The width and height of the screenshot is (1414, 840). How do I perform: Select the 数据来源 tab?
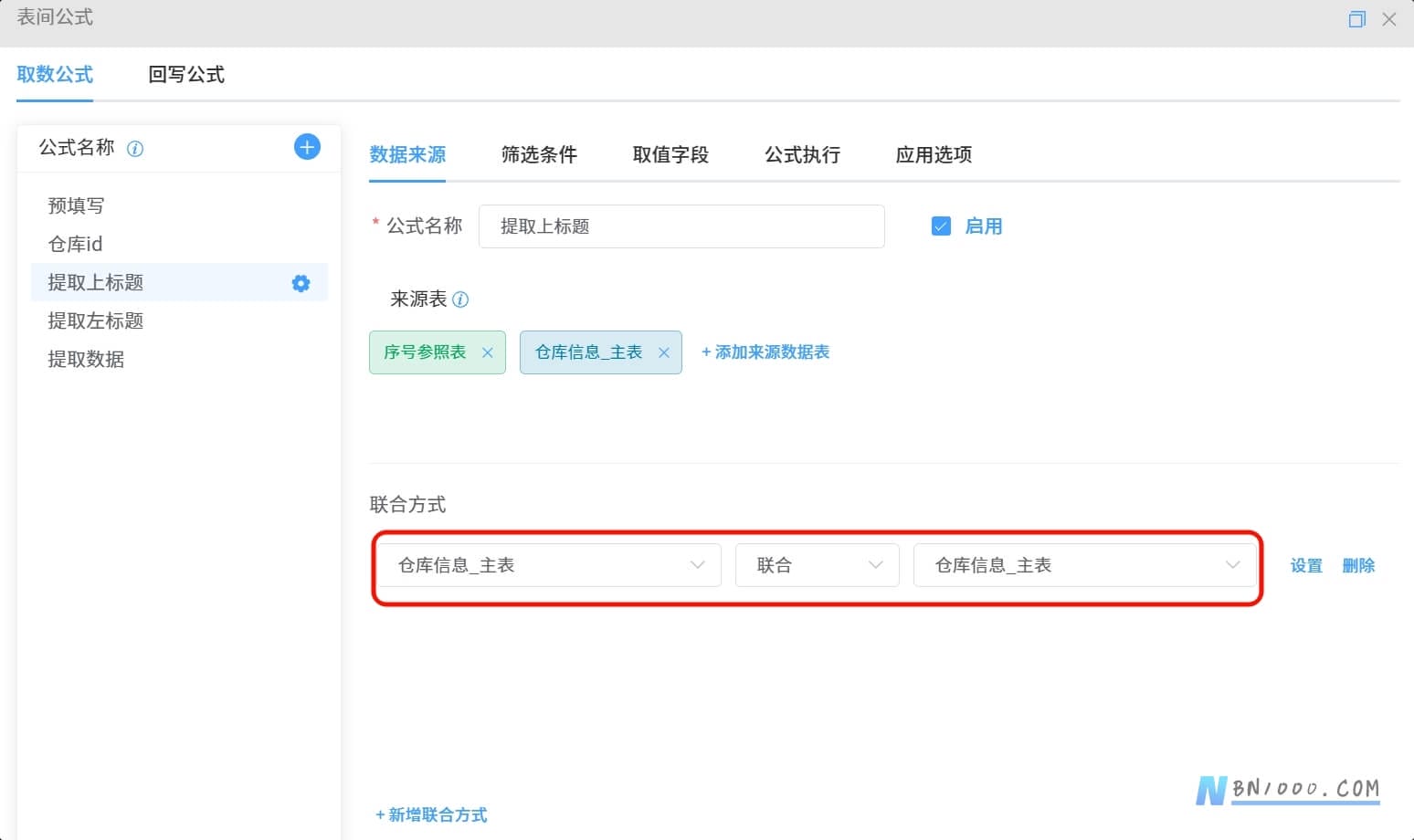407,155
